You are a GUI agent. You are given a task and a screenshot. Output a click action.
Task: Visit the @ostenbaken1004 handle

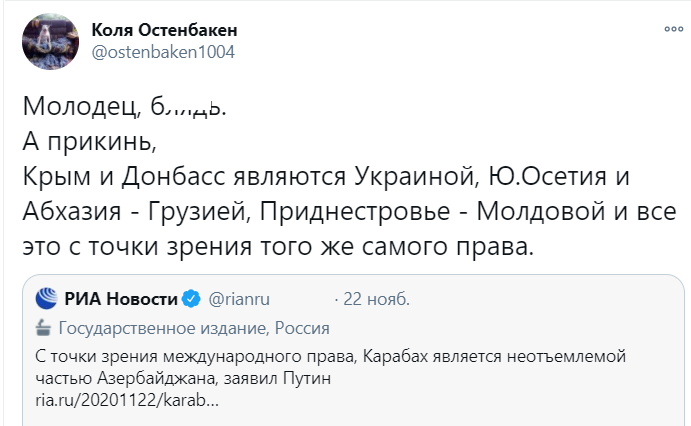tap(163, 52)
